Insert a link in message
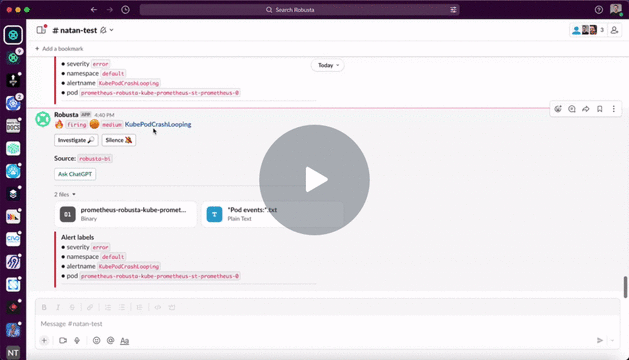The height and width of the screenshot is (360, 629). [x=90, y=307]
